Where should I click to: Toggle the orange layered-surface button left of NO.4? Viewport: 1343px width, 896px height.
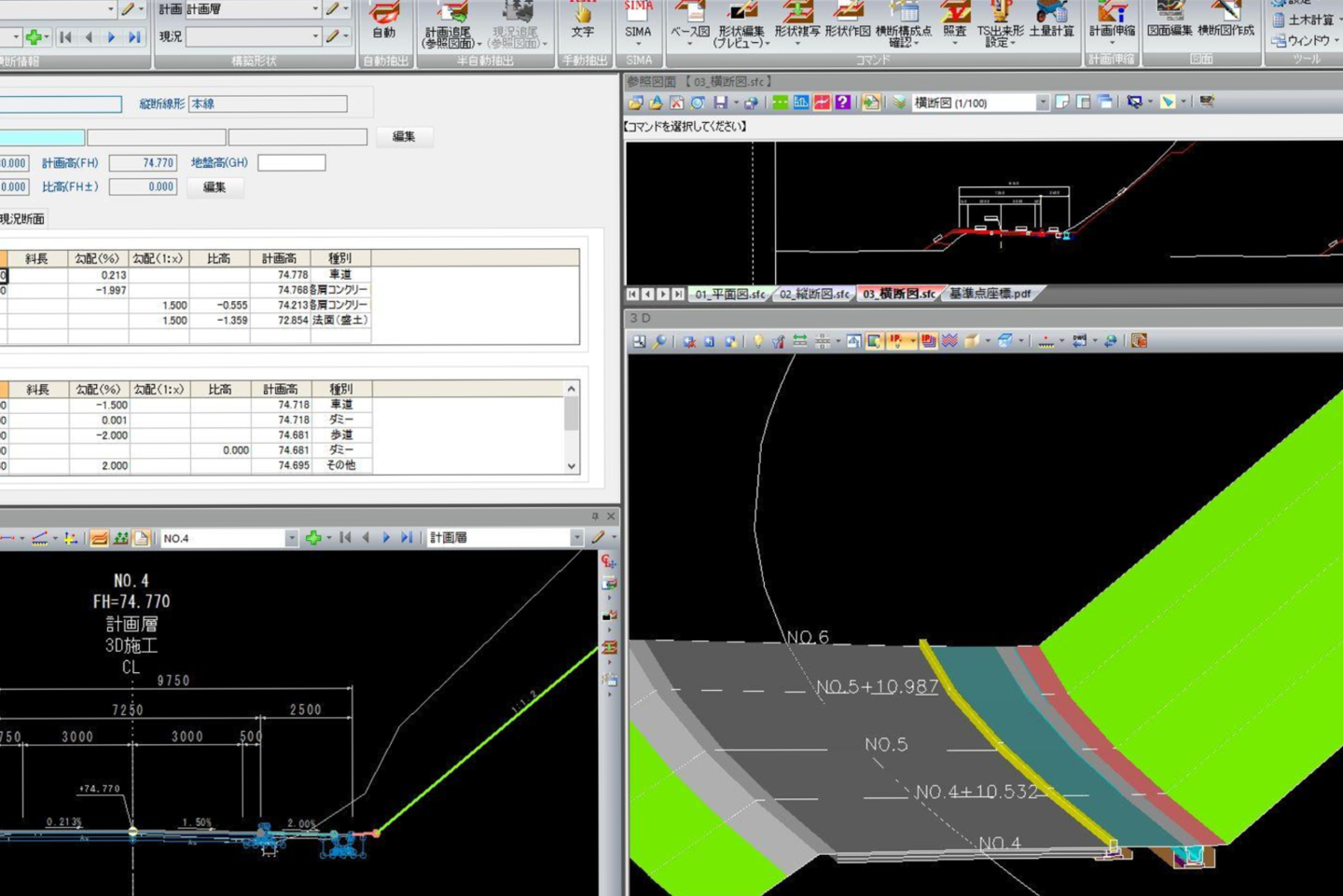click(x=99, y=538)
